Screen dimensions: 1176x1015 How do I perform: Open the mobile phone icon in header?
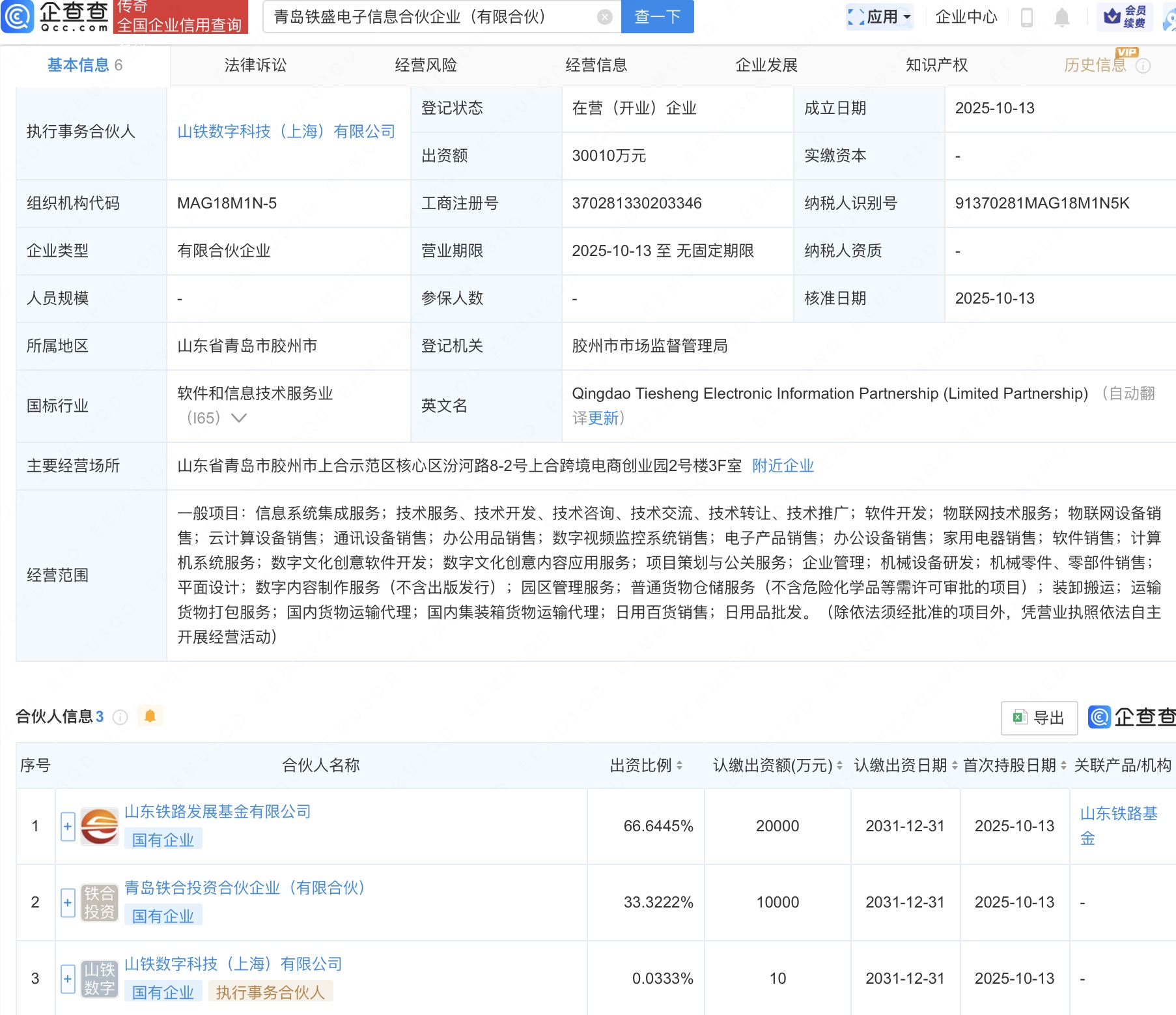coord(1026,17)
